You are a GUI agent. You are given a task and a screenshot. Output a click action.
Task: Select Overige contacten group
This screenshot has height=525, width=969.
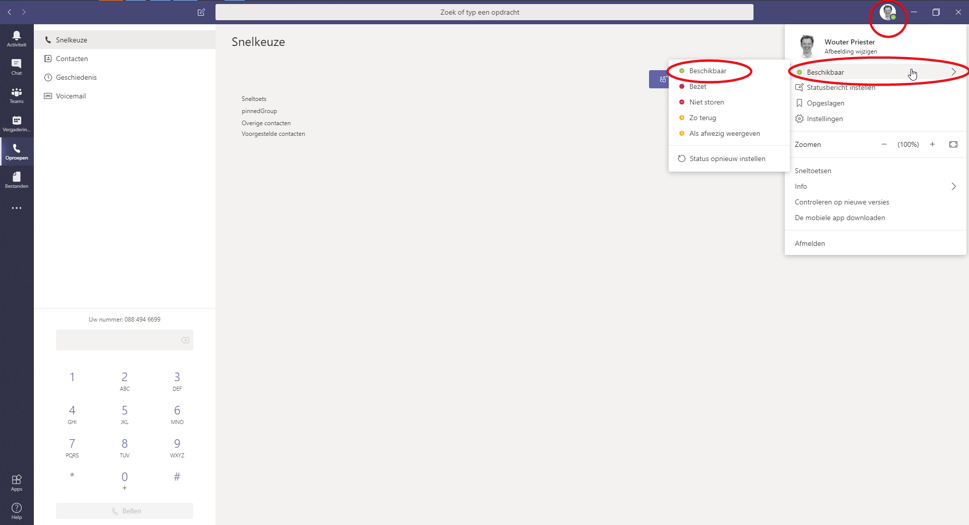tap(266, 123)
